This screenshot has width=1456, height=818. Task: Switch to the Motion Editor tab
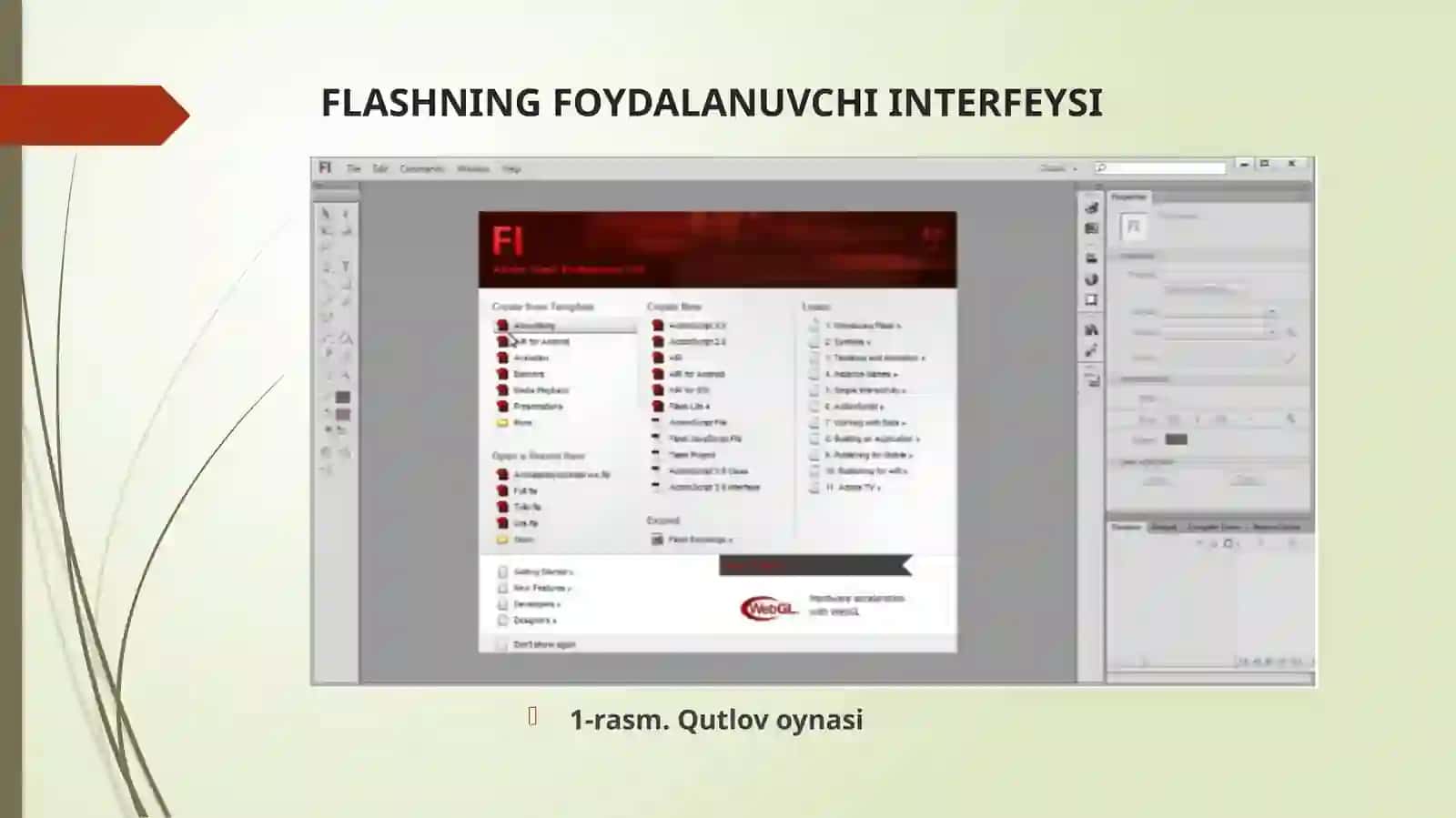click(1277, 528)
